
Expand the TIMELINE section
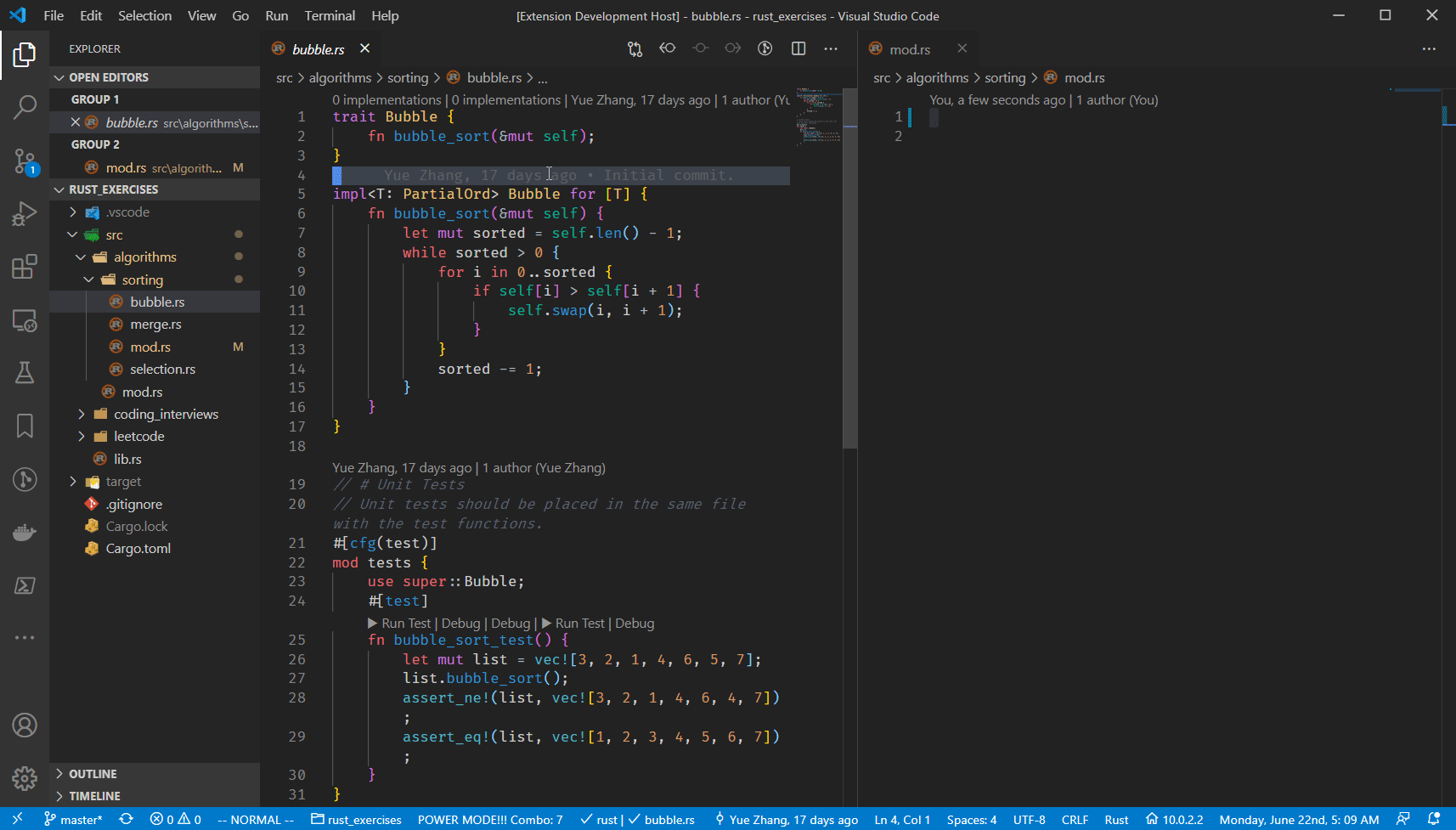155,796
